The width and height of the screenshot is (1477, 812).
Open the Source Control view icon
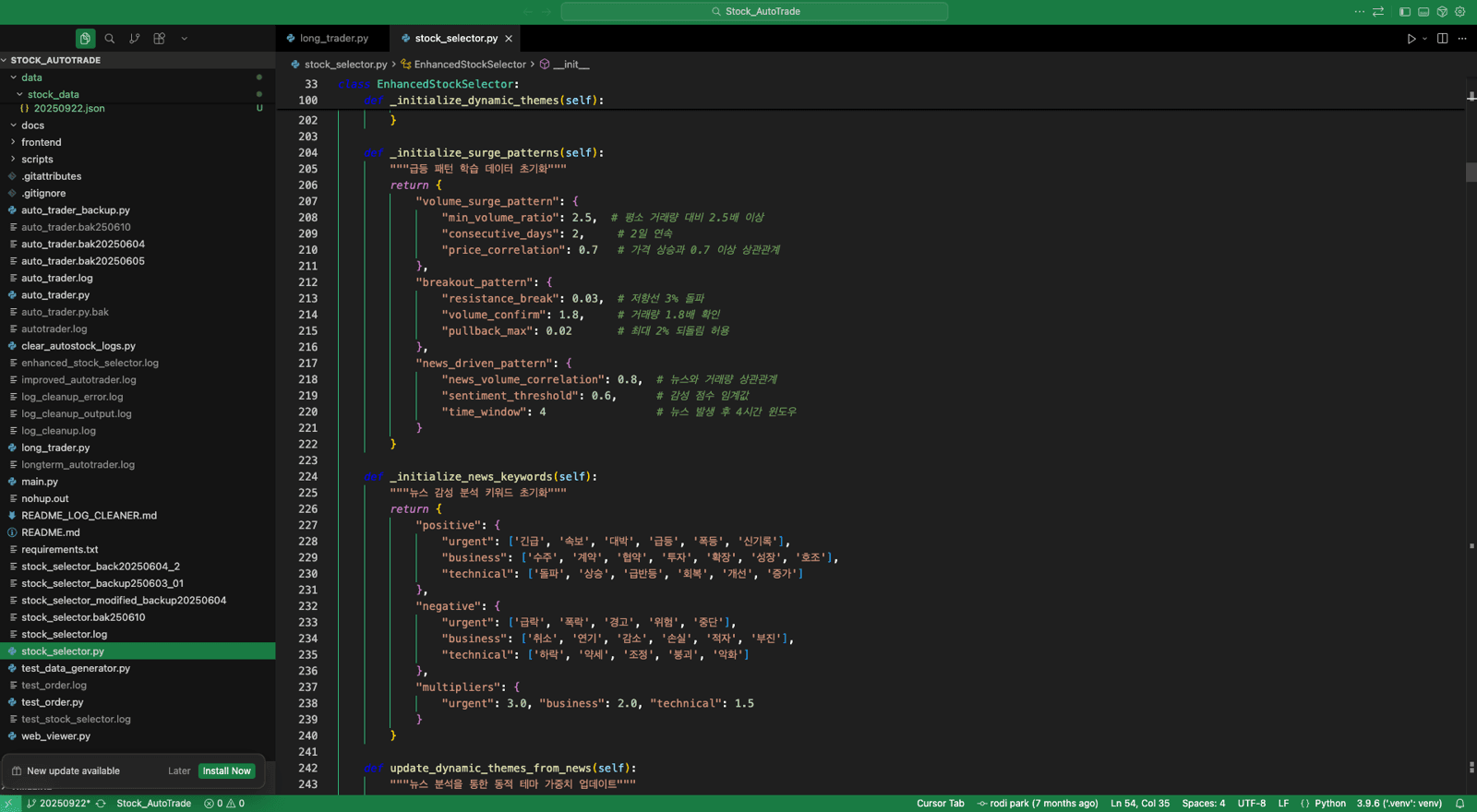pos(135,39)
